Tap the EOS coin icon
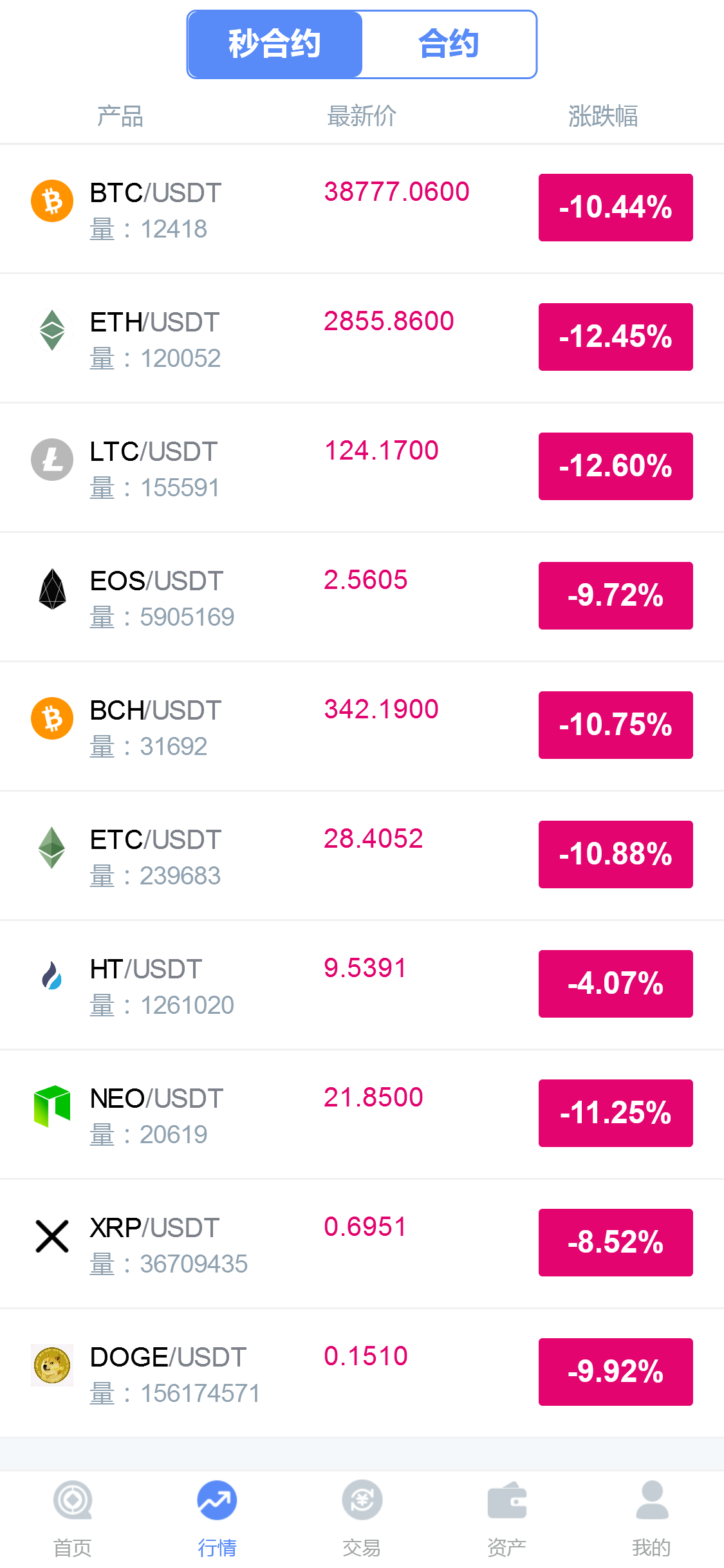The image size is (724, 1568). (52, 589)
